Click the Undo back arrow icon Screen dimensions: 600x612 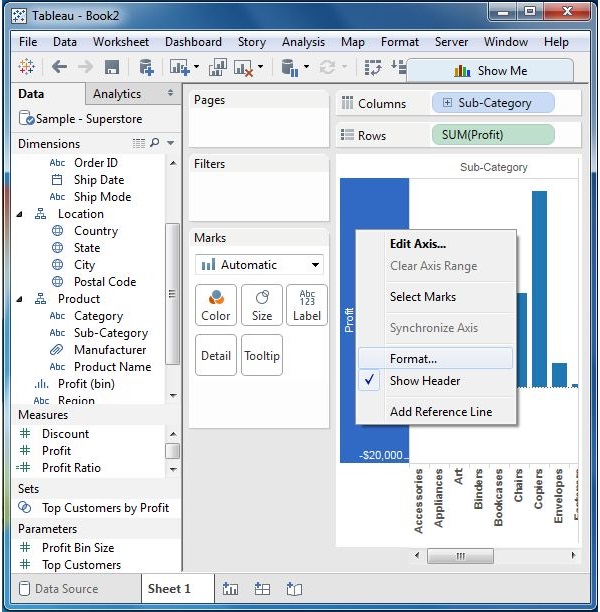pyautogui.click(x=59, y=67)
